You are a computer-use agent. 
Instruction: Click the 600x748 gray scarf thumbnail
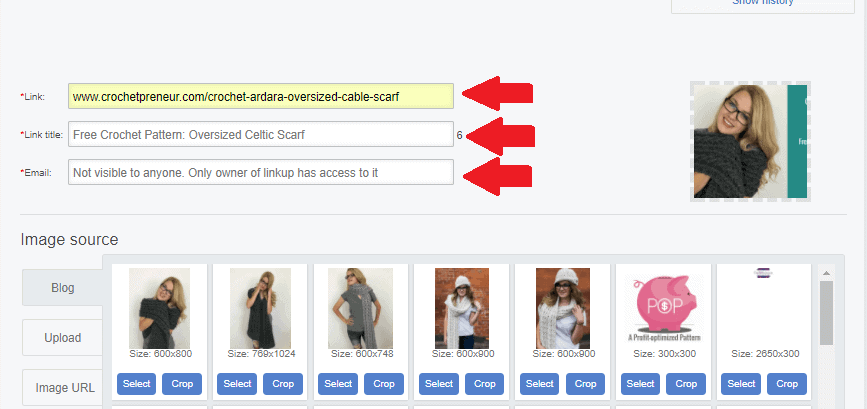click(361, 308)
